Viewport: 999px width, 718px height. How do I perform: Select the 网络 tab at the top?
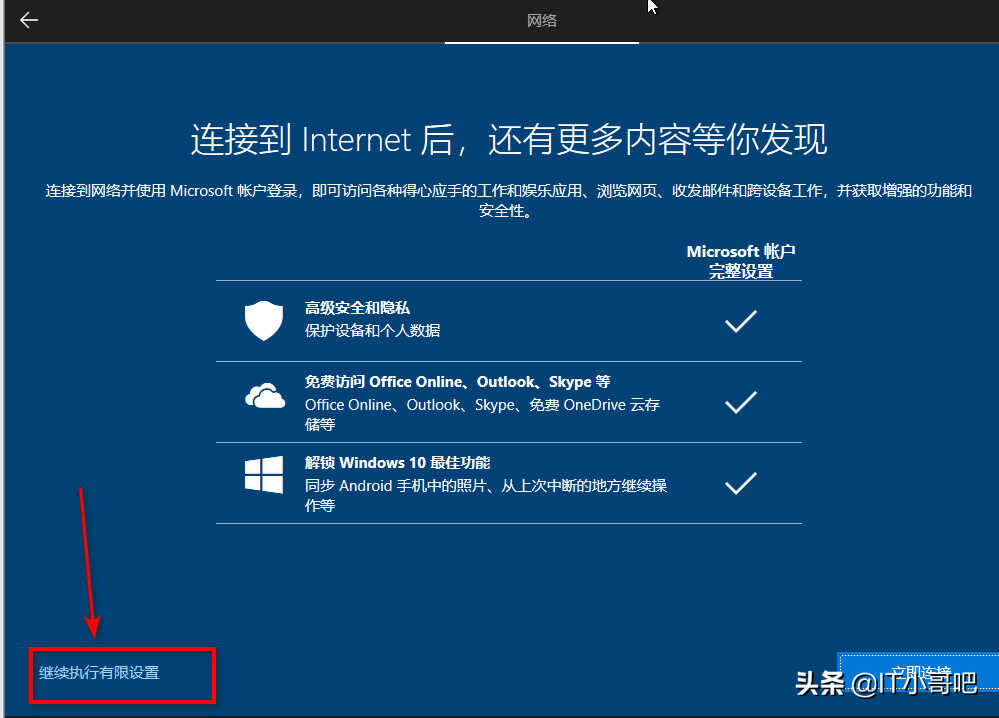(541, 20)
